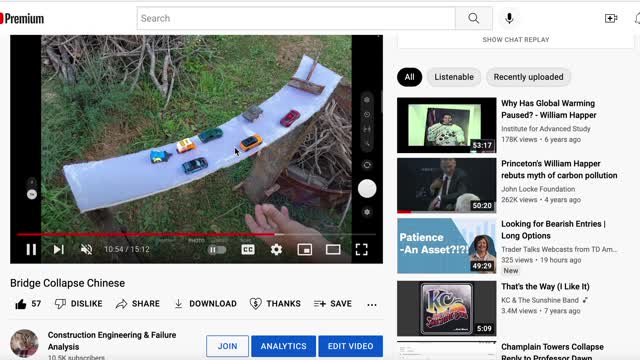
Task: Download the video
Action: 205,304
